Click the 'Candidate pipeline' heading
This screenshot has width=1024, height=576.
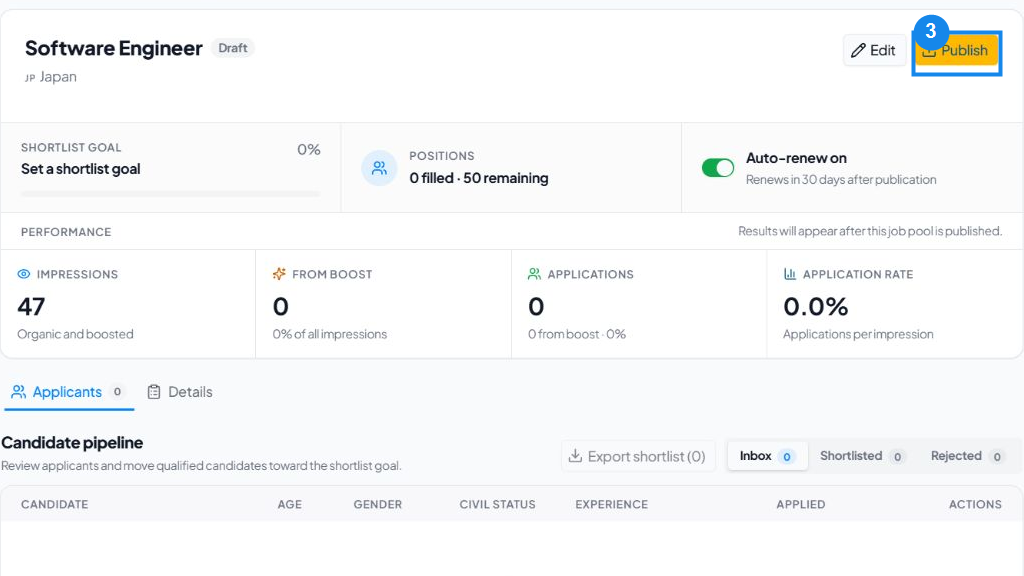[72, 443]
